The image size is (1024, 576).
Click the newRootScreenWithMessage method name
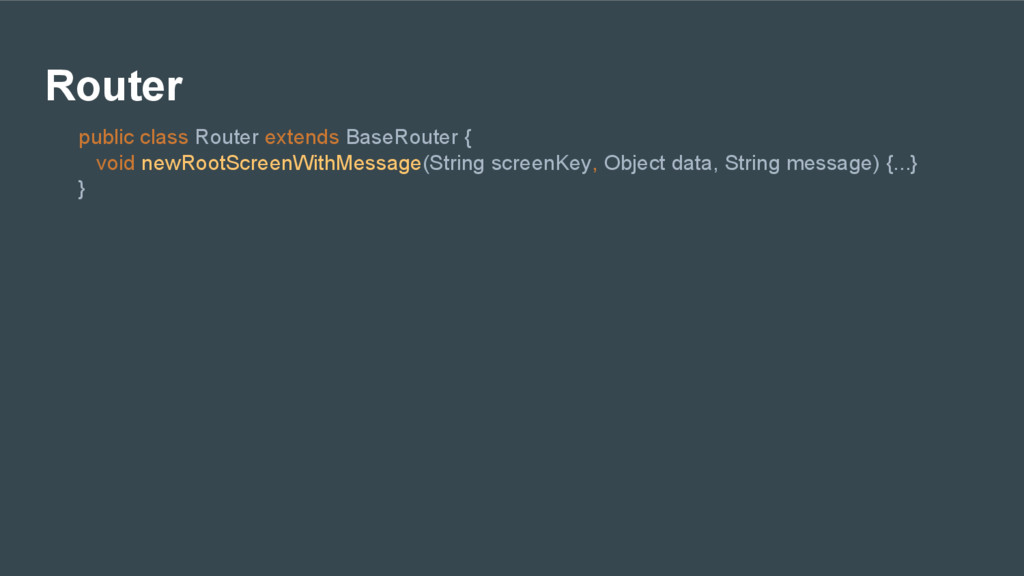pos(281,163)
